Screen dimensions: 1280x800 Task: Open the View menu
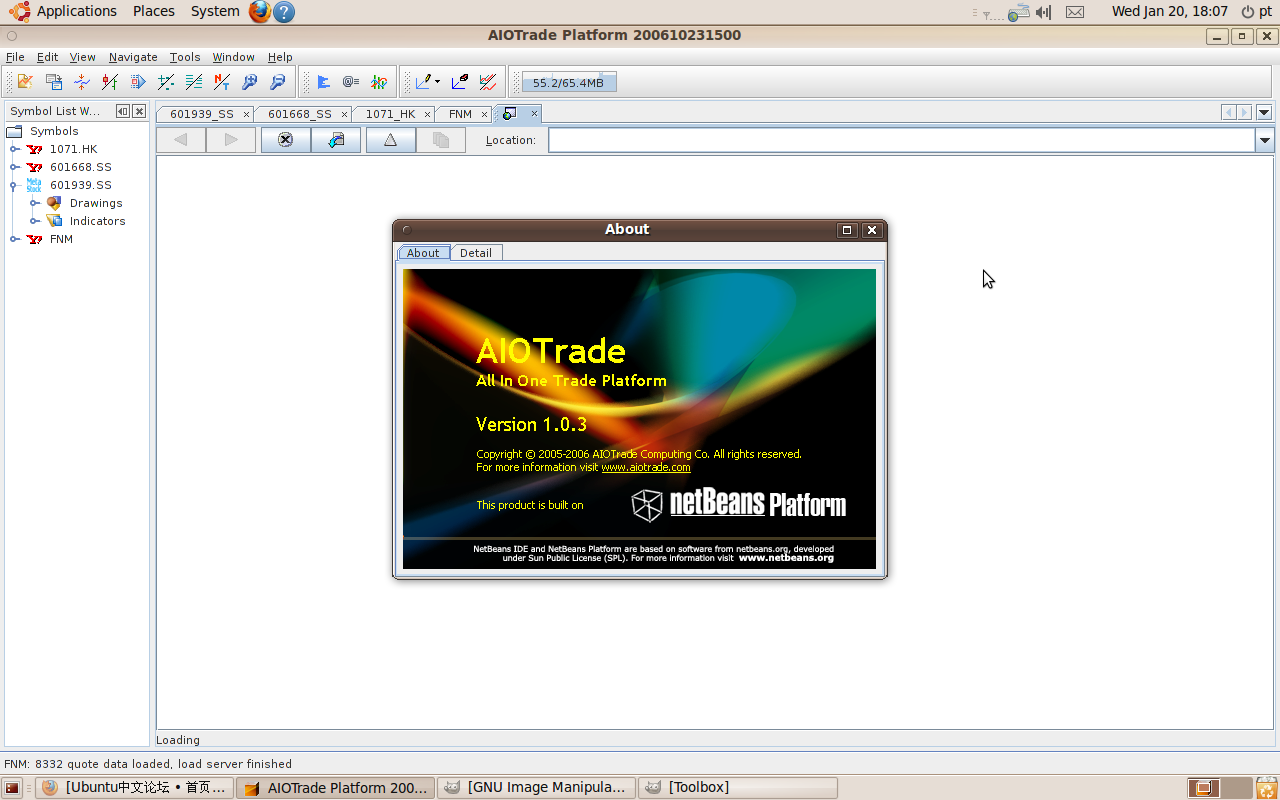83,57
